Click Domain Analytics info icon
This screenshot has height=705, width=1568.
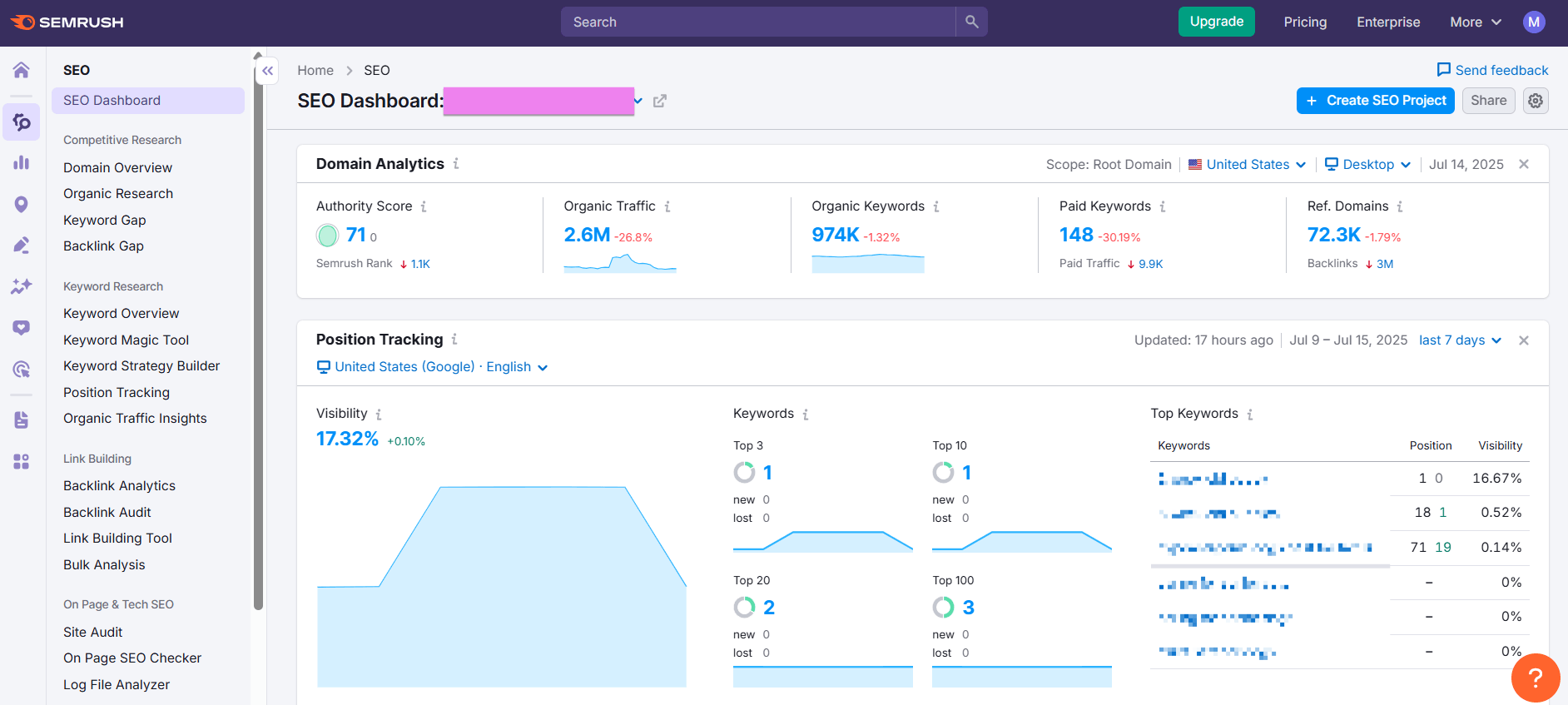(x=456, y=164)
